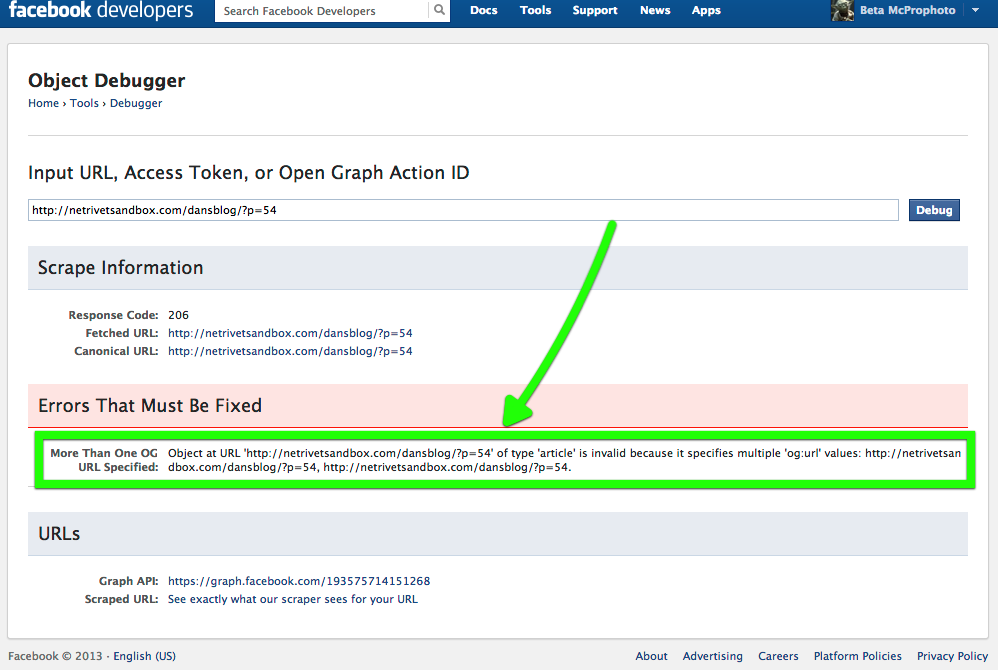Click the Debug button
The image size is (998, 670).
click(934, 210)
